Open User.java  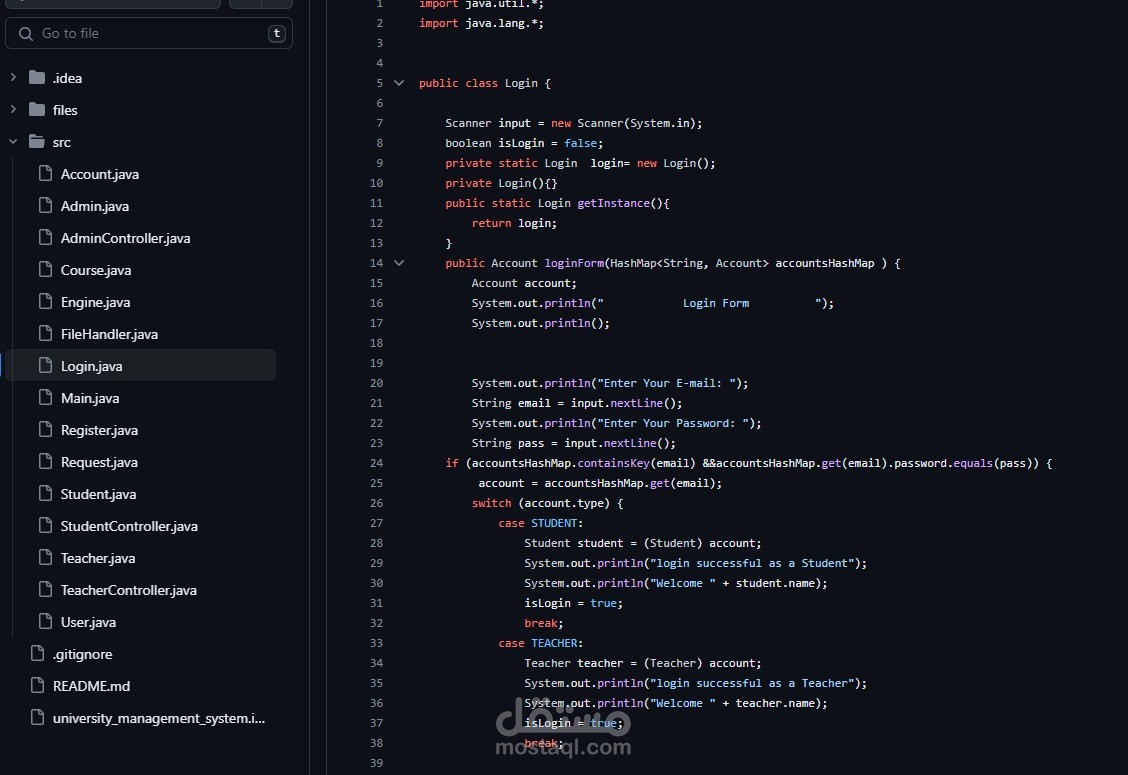click(x=88, y=622)
